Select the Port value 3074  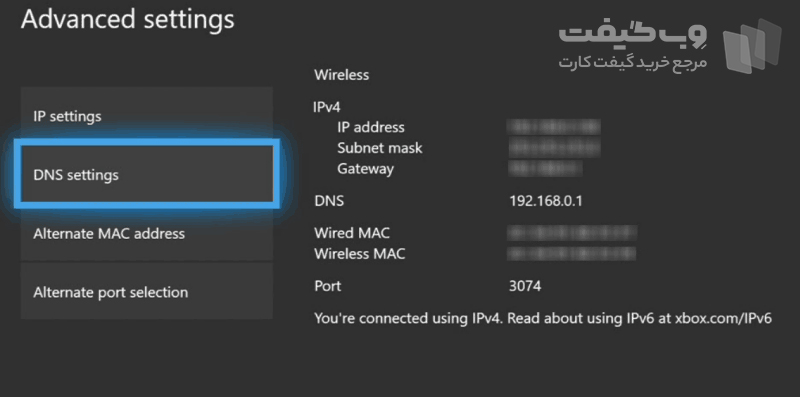pyautogui.click(x=525, y=286)
